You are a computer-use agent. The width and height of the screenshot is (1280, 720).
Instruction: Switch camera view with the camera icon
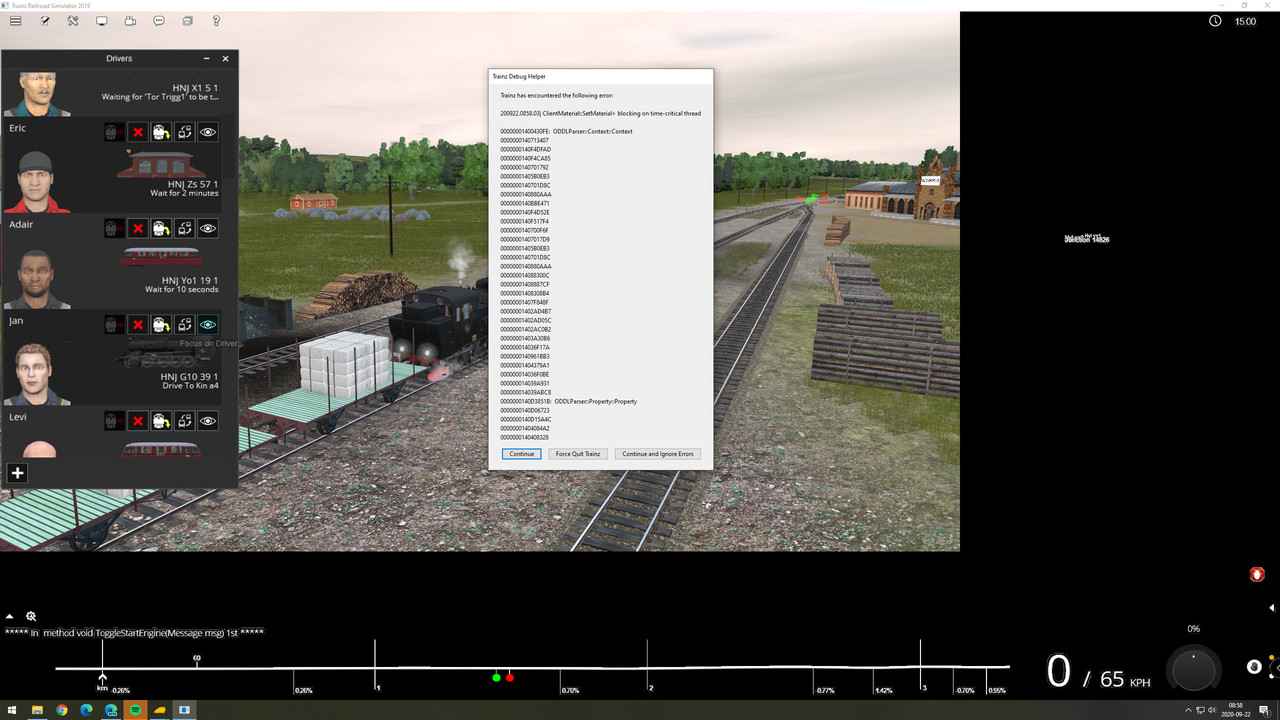129,20
